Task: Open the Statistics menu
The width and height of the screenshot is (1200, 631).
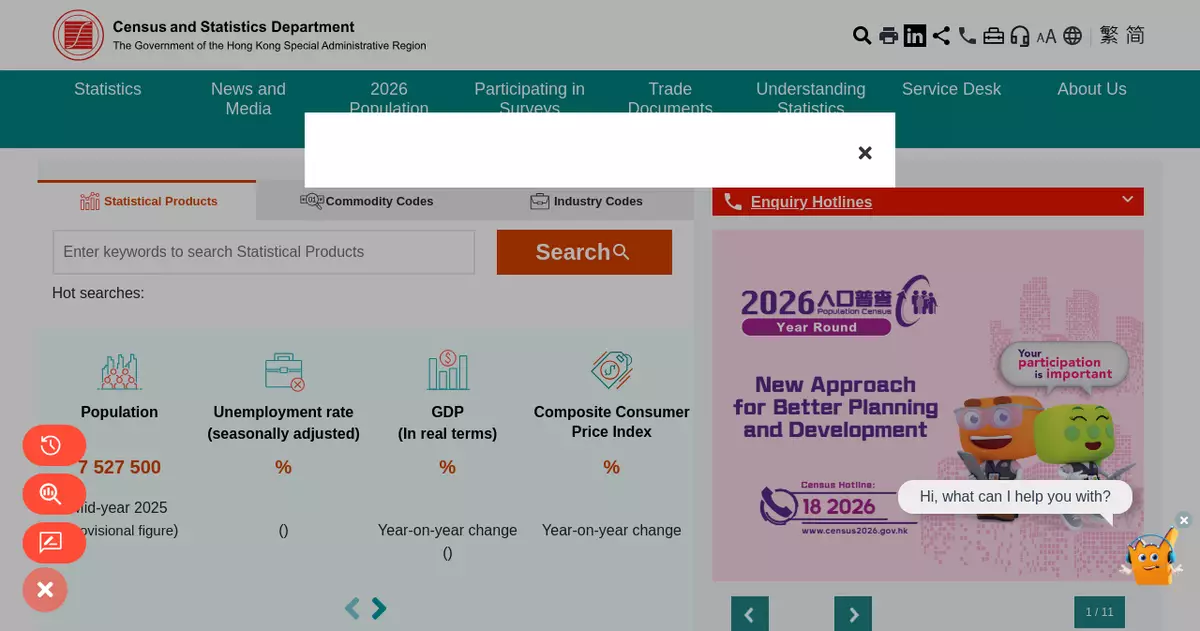Action: pos(108,89)
